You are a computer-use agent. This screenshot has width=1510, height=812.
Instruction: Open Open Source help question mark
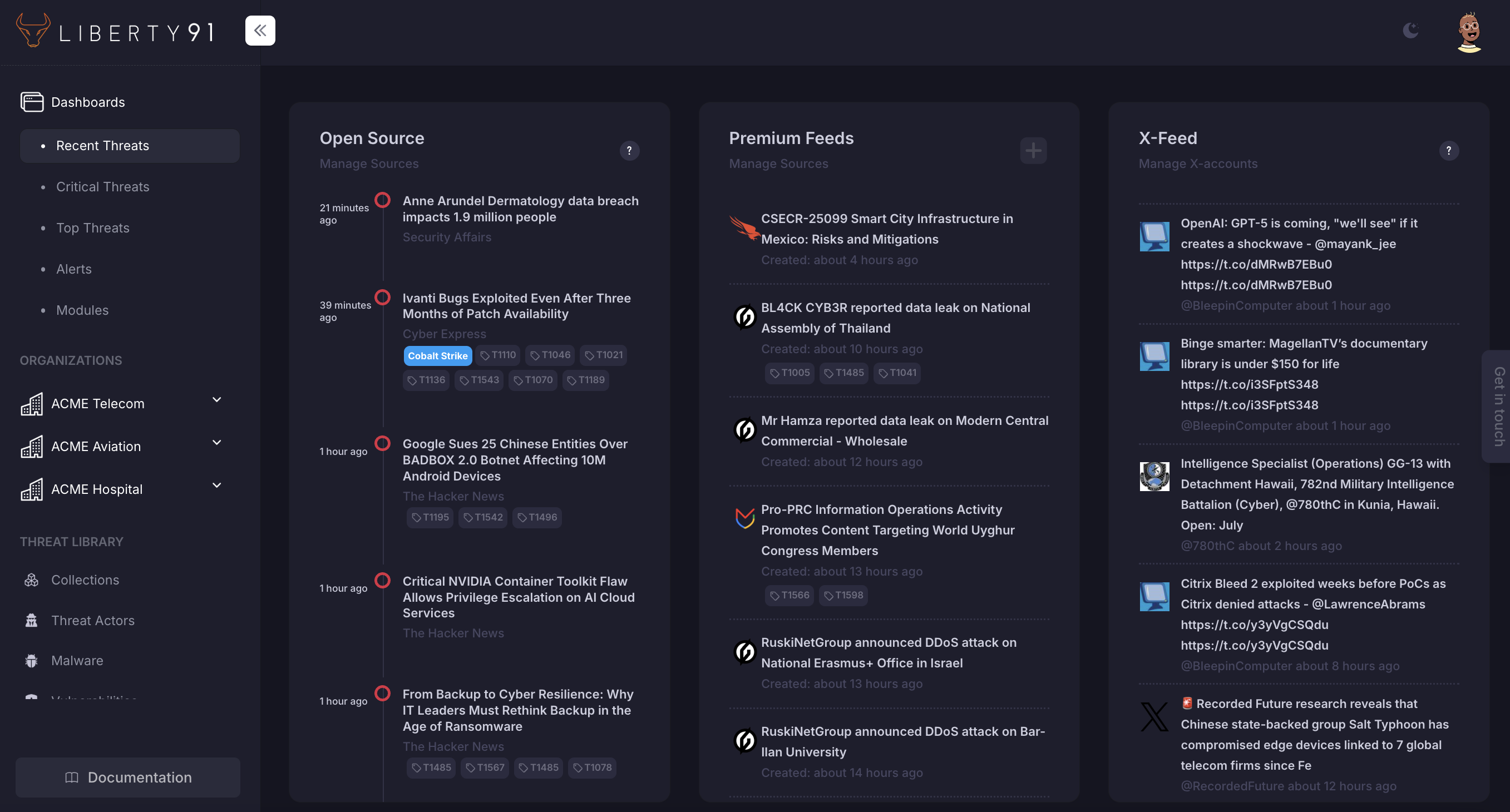point(629,151)
